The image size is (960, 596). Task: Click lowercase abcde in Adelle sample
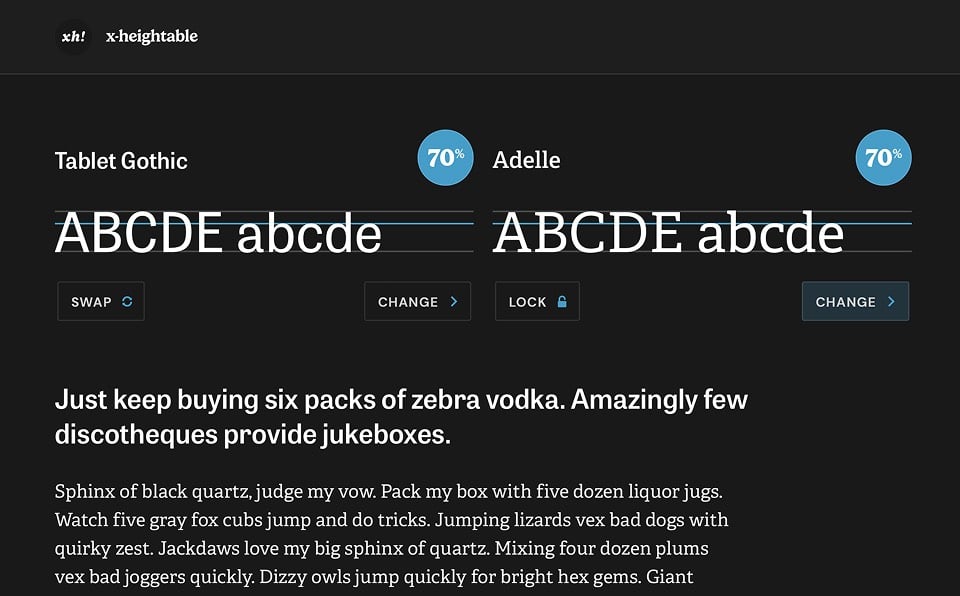click(x=770, y=233)
